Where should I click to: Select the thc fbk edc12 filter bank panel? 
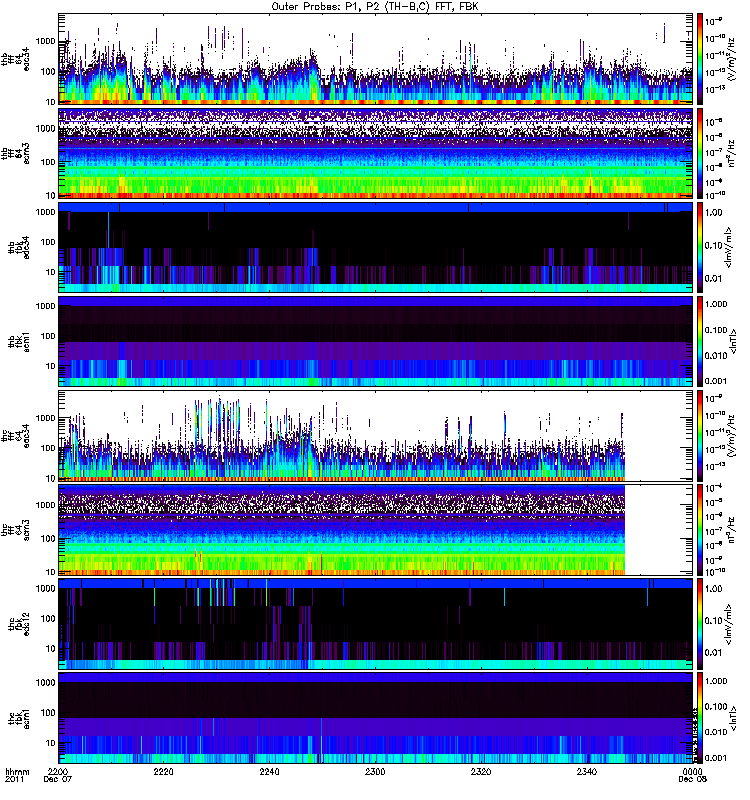376,624
